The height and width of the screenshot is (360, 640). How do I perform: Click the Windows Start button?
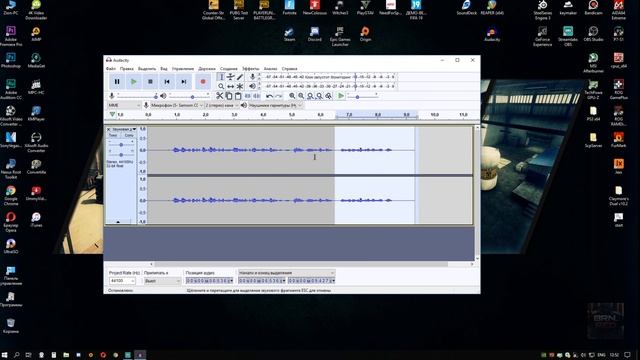click(x=4, y=355)
